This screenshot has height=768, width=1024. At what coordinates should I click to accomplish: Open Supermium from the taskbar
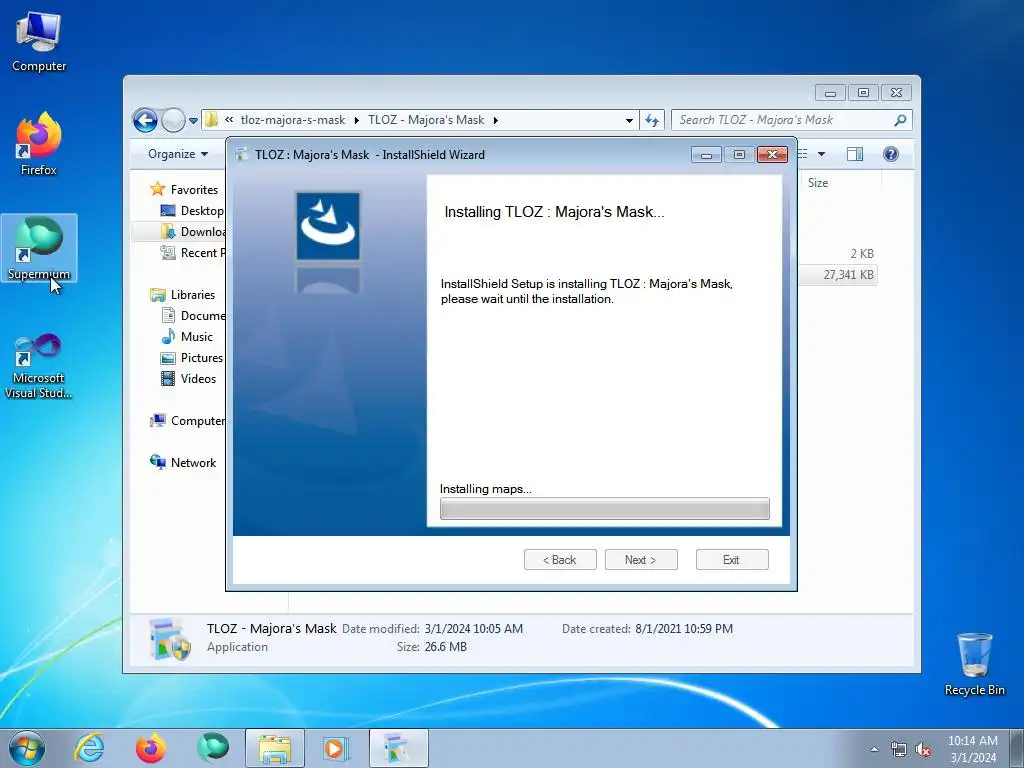pyautogui.click(x=213, y=748)
